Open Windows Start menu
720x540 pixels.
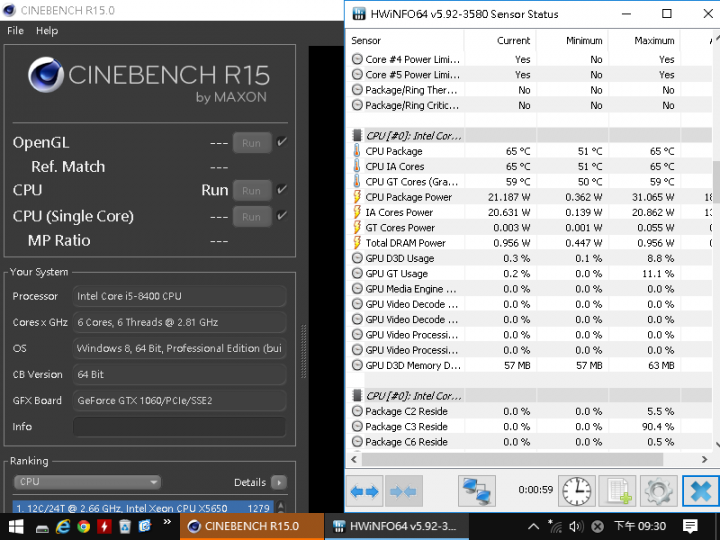coord(16,526)
